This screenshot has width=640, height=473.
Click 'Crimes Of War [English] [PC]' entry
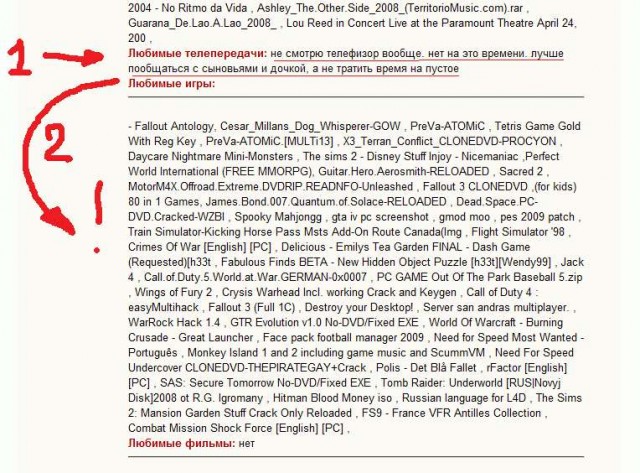pos(200,247)
